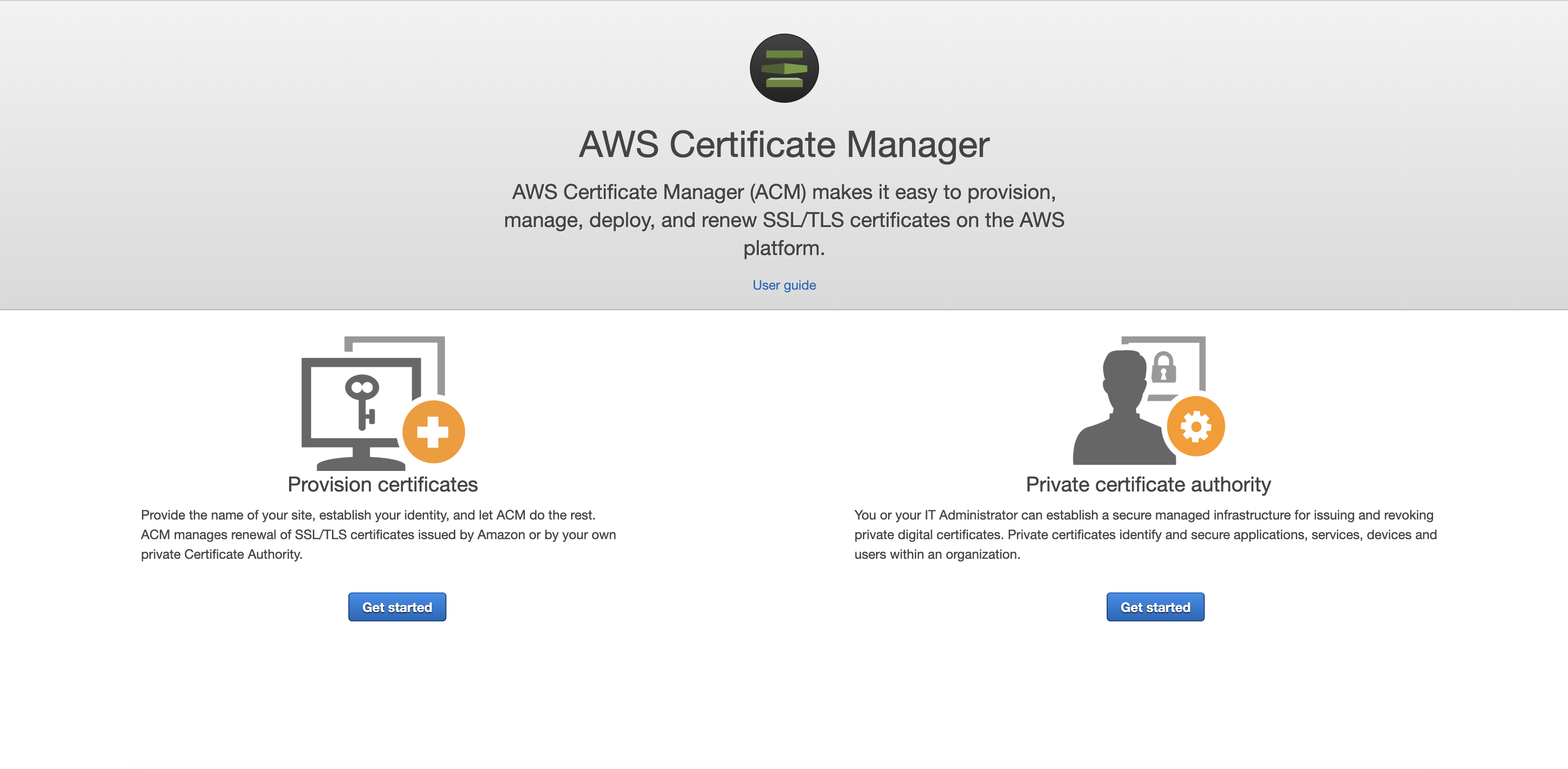Click the AWS Certificate Manager title heading
This screenshot has width=1568, height=769.
tap(784, 145)
